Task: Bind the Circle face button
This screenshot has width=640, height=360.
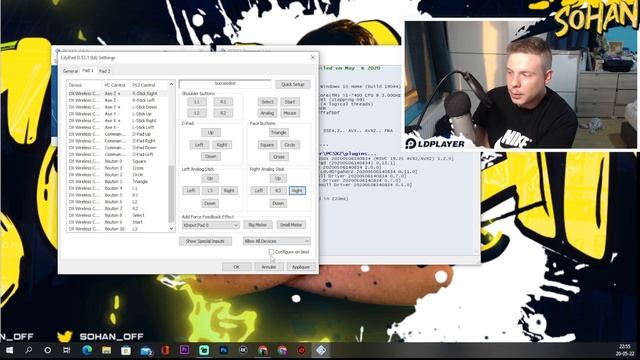Action: [x=290, y=145]
